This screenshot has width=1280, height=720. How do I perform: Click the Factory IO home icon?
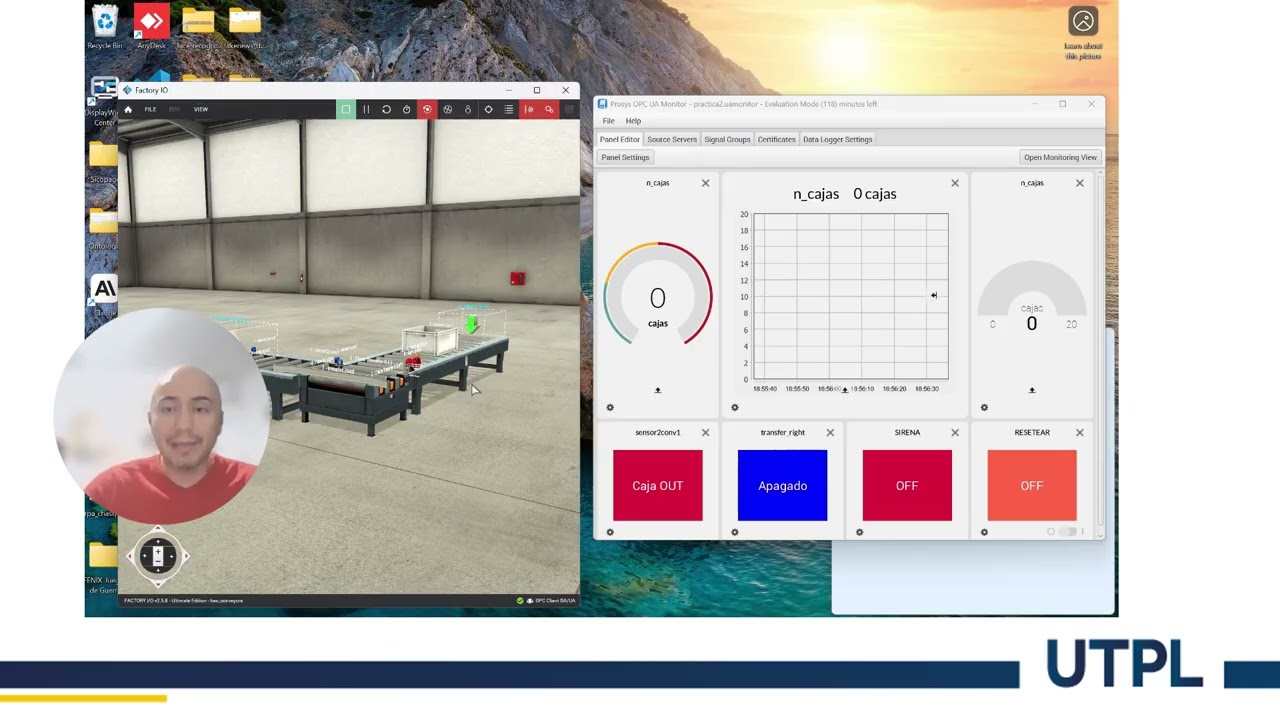pyautogui.click(x=128, y=109)
